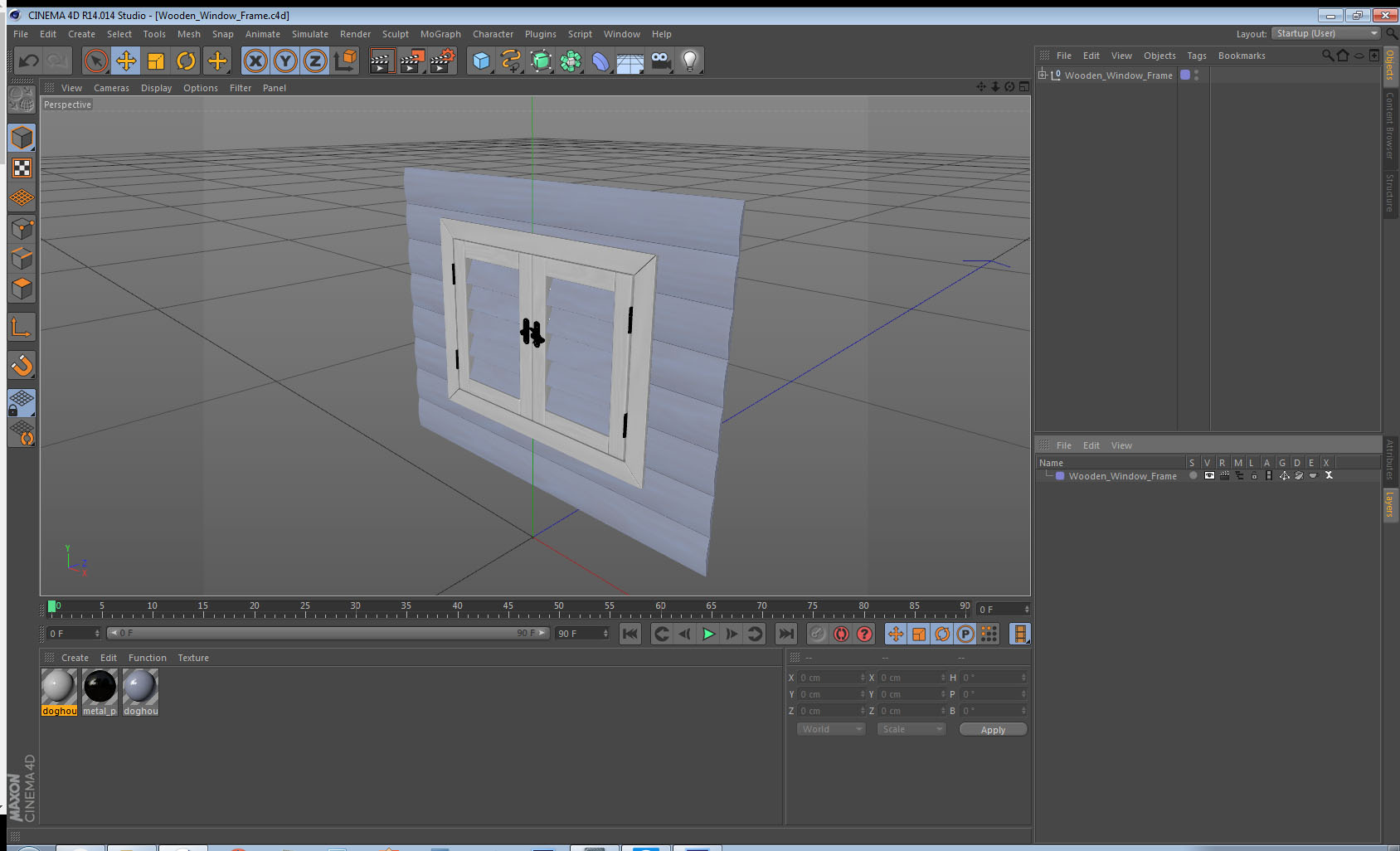Go to start of animation
This screenshot has height=851, width=1400.
(x=630, y=634)
